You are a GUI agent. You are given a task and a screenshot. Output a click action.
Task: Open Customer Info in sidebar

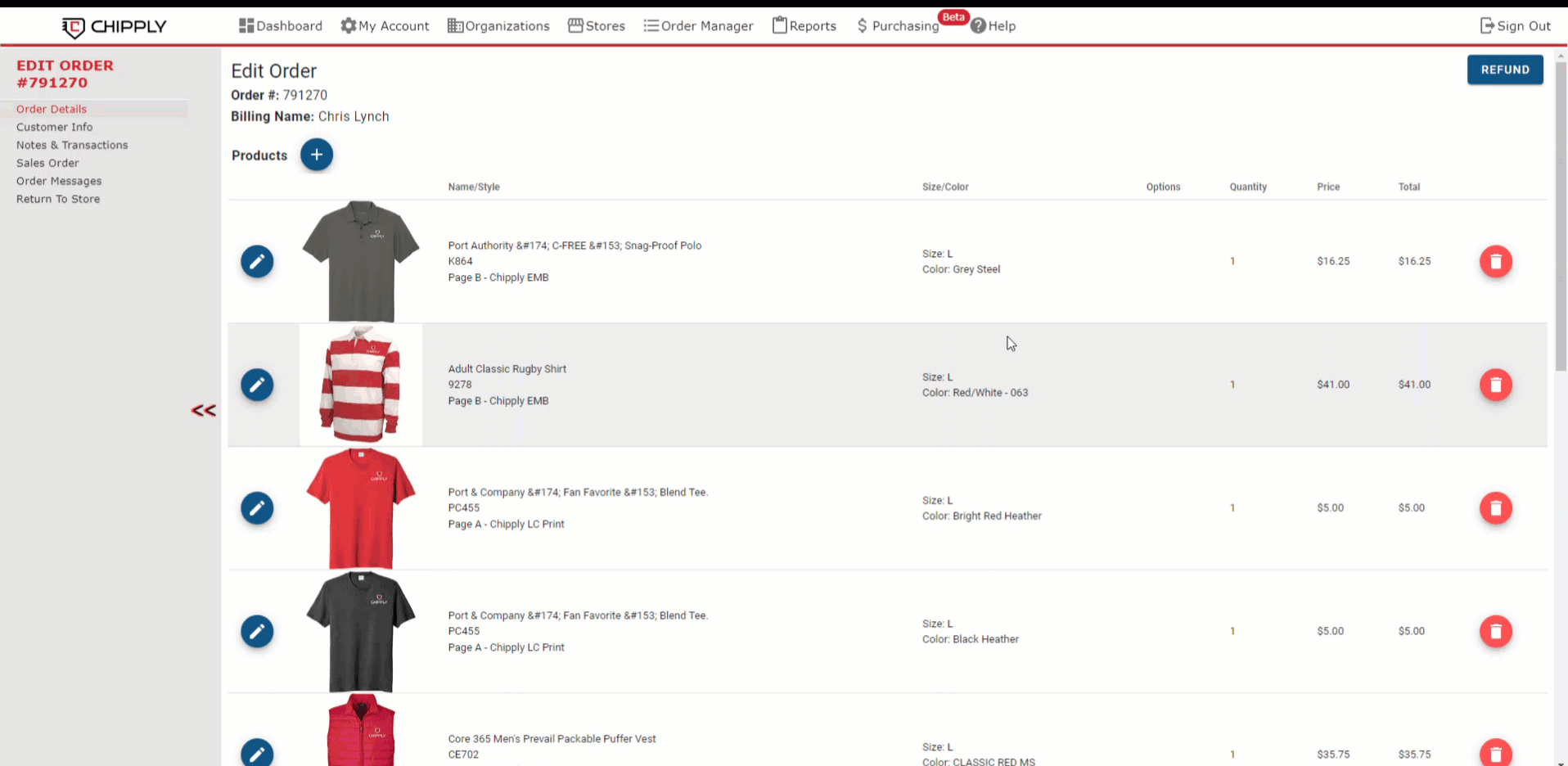pyautogui.click(x=55, y=127)
